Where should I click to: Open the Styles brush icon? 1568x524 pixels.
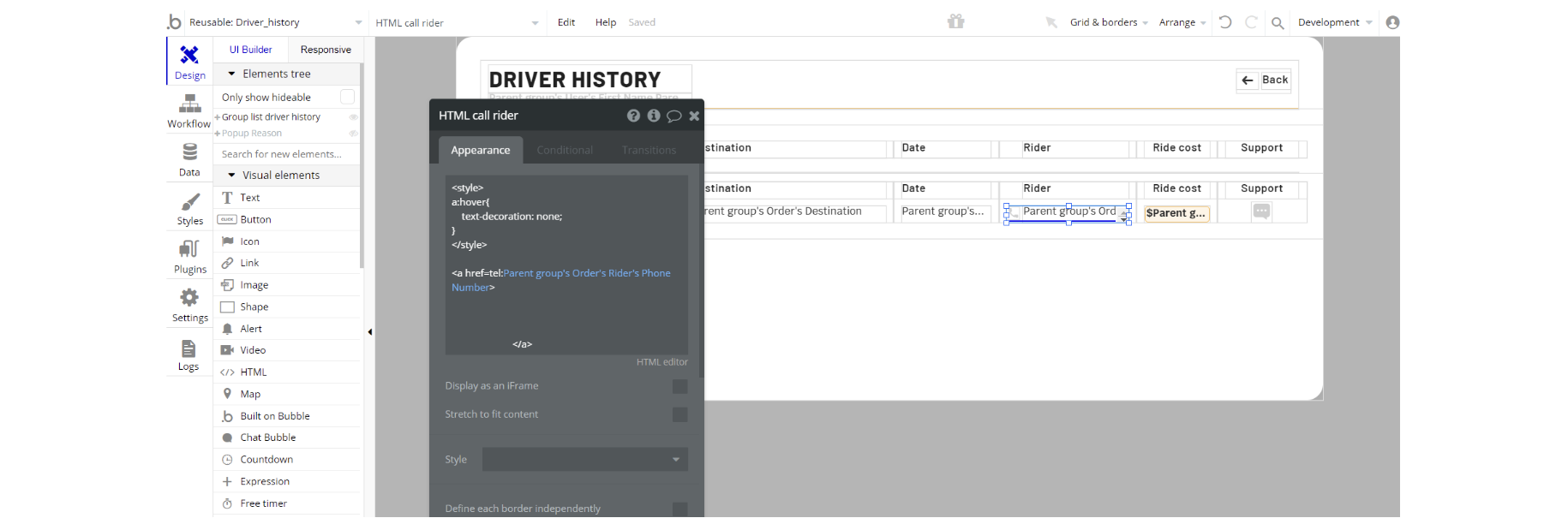189,208
